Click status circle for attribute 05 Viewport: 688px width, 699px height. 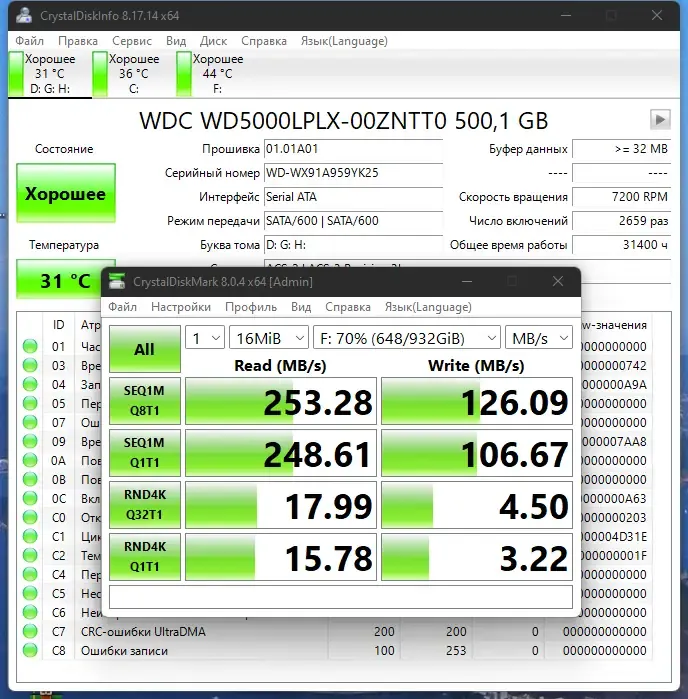click(x=30, y=403)
